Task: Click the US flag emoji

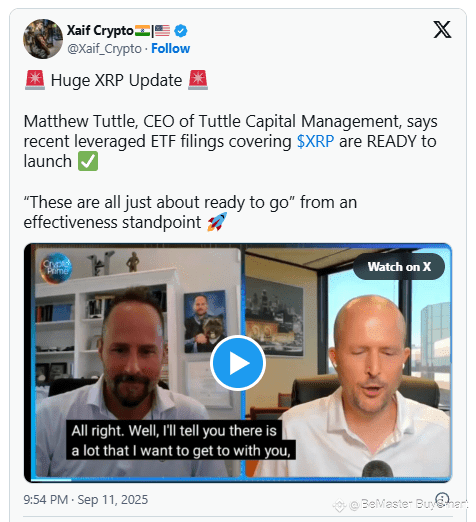Action: (x=162, y=31)
